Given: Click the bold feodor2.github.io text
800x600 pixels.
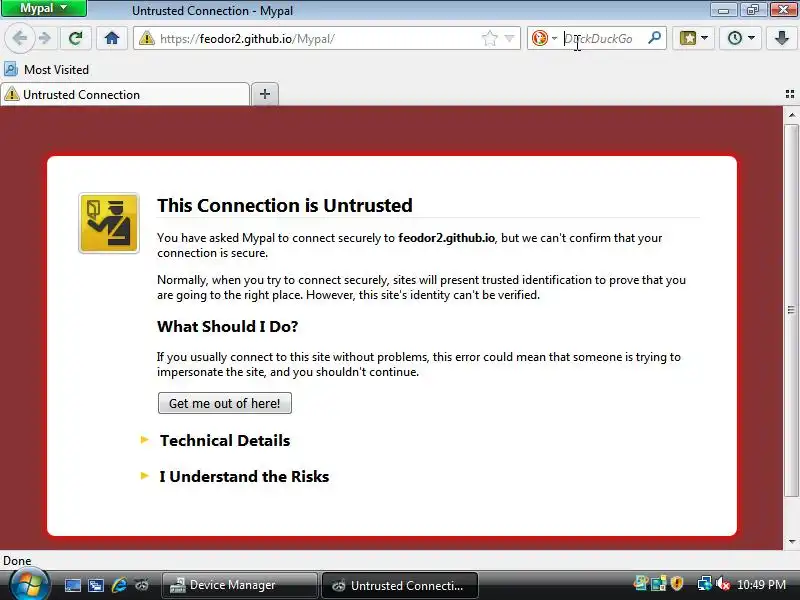Looking at the screenshot, I should (446, 238).
